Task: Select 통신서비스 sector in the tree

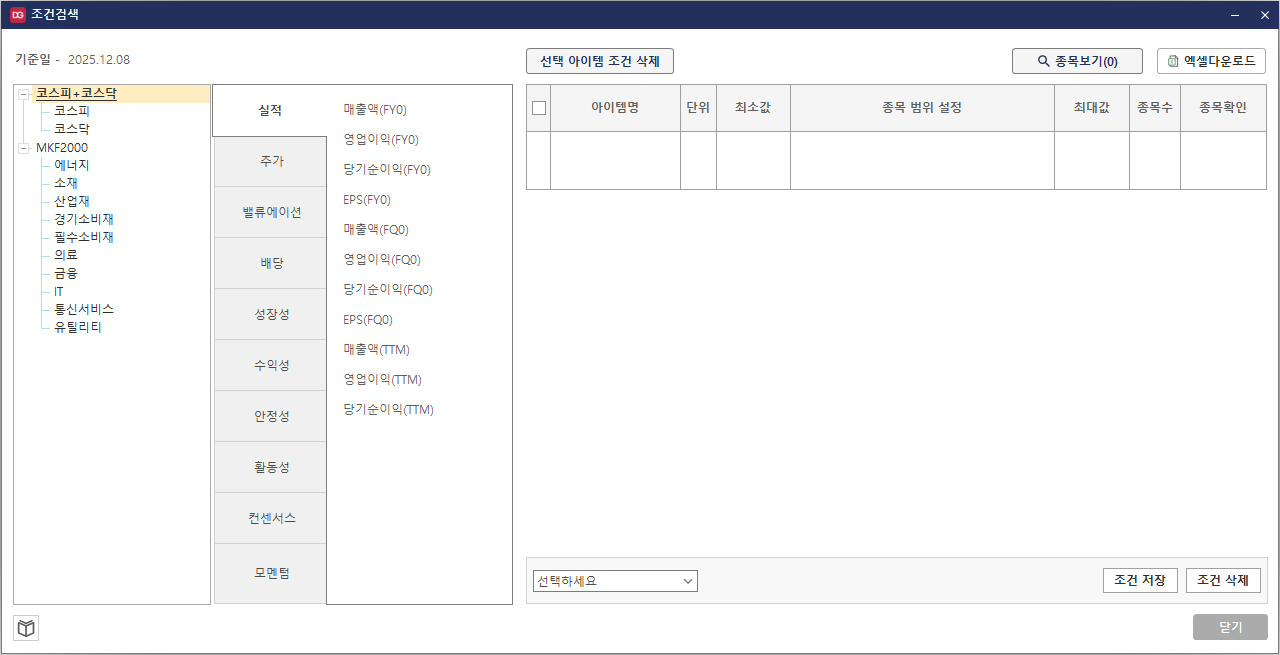Action: point(83,310)
